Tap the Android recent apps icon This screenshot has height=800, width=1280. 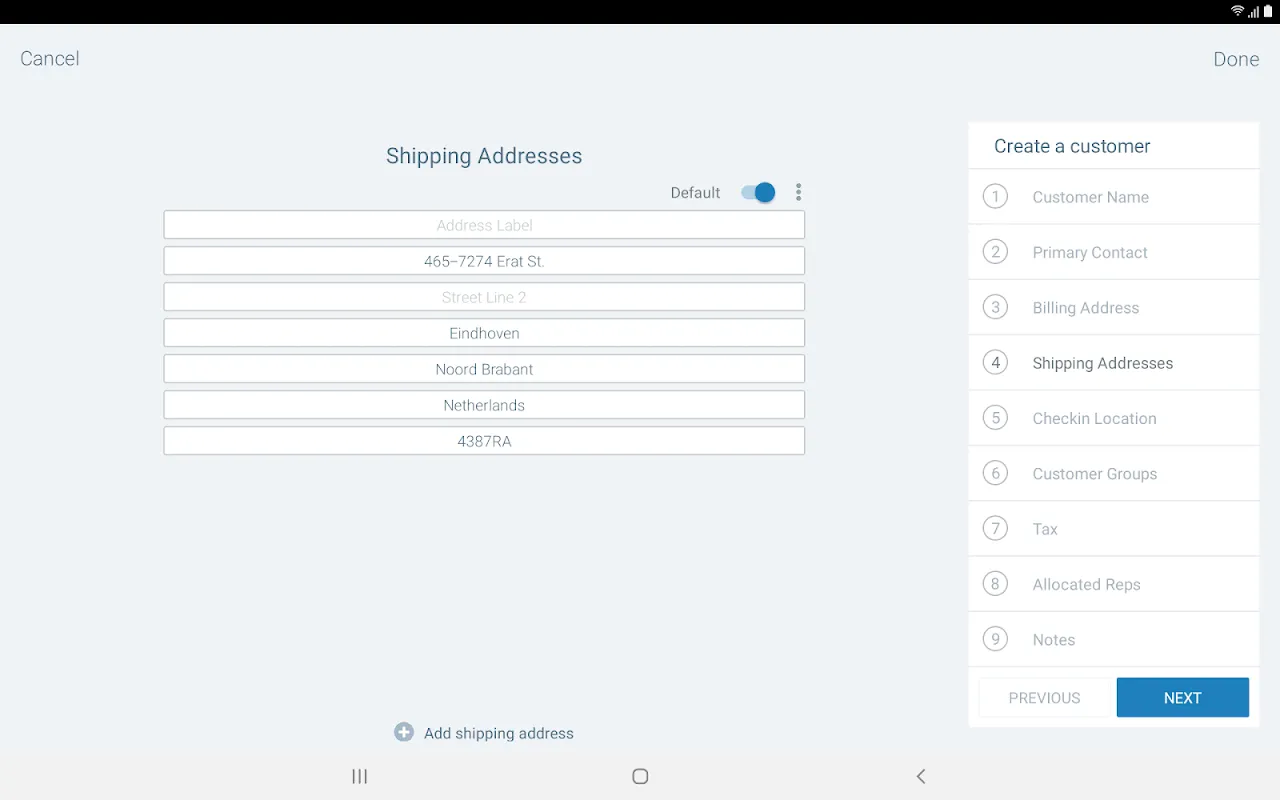(x=360, y=776)
